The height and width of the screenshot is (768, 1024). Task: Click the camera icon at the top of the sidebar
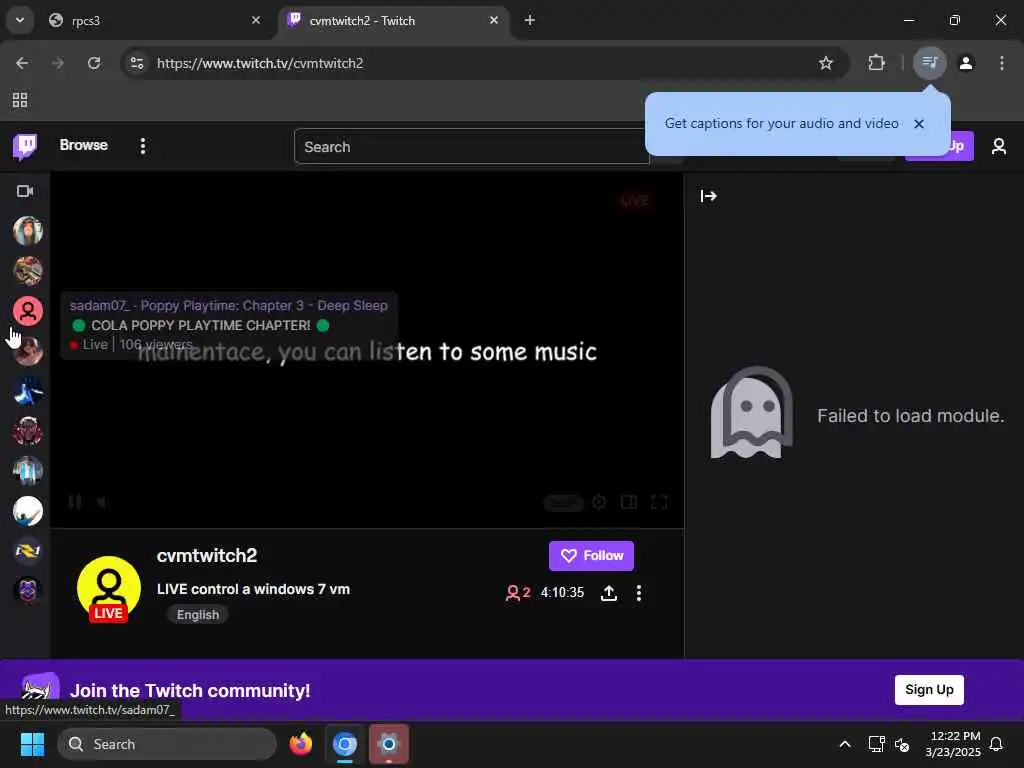click(x=25, y=191)
